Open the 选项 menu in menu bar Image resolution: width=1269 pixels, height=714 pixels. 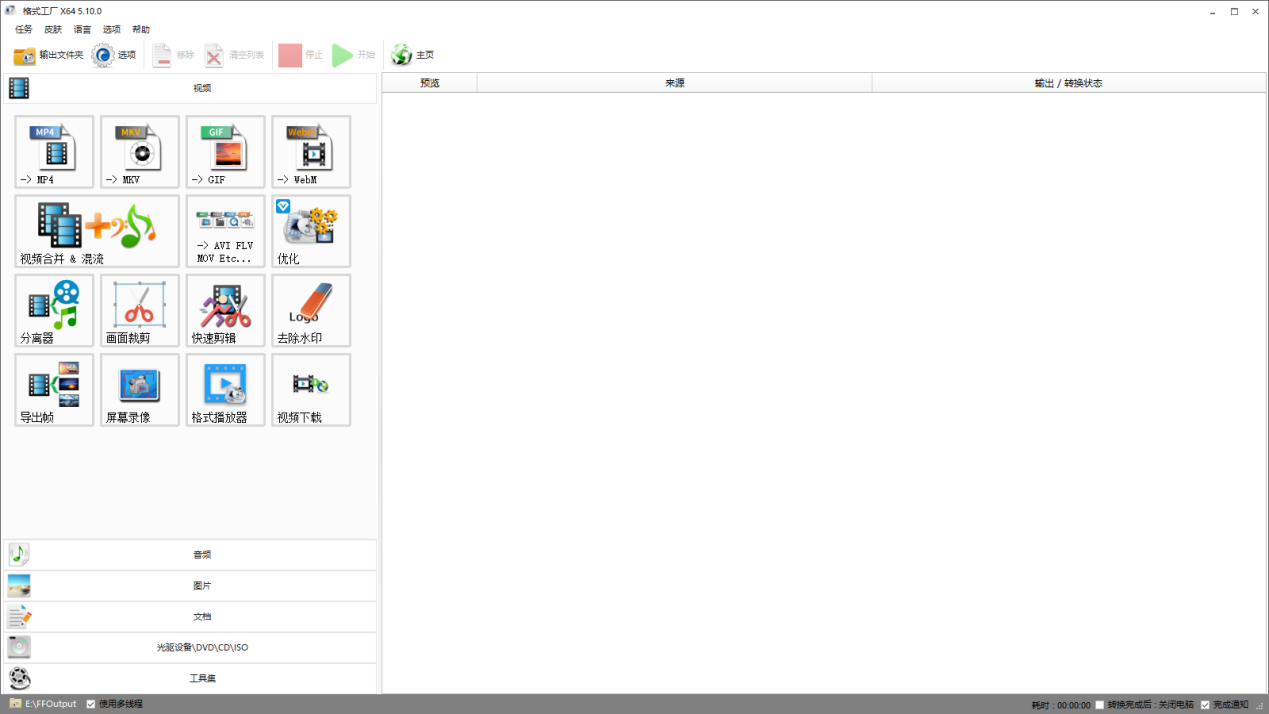coord(111,29)
